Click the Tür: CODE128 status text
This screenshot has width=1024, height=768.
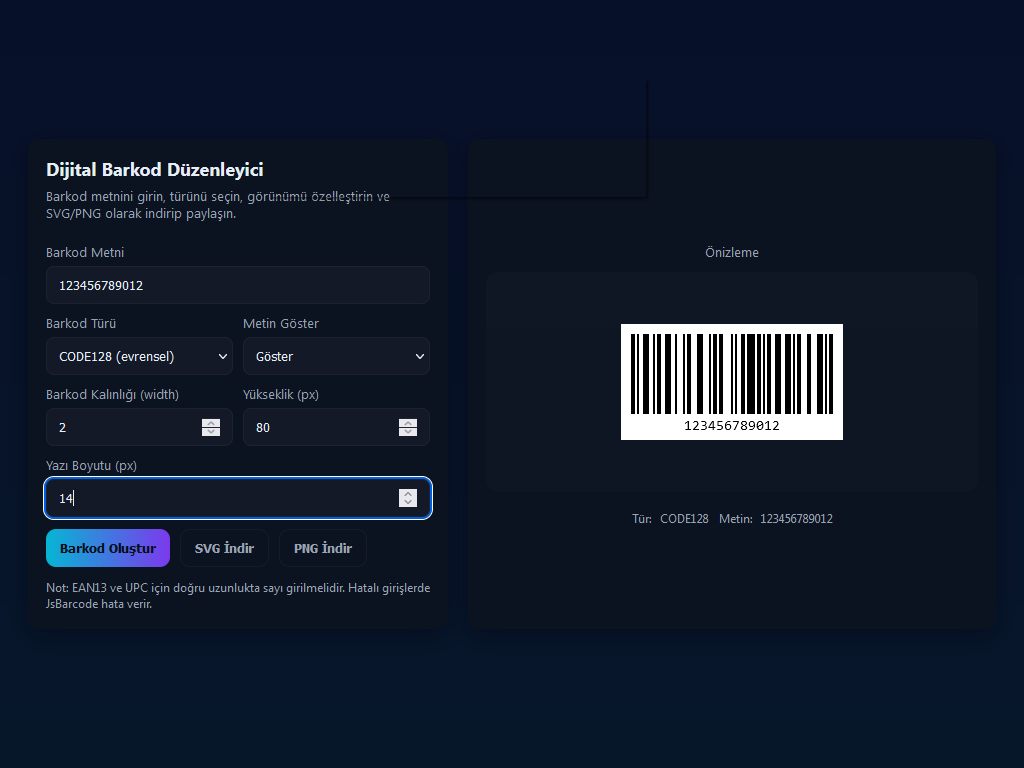(670, 519)
